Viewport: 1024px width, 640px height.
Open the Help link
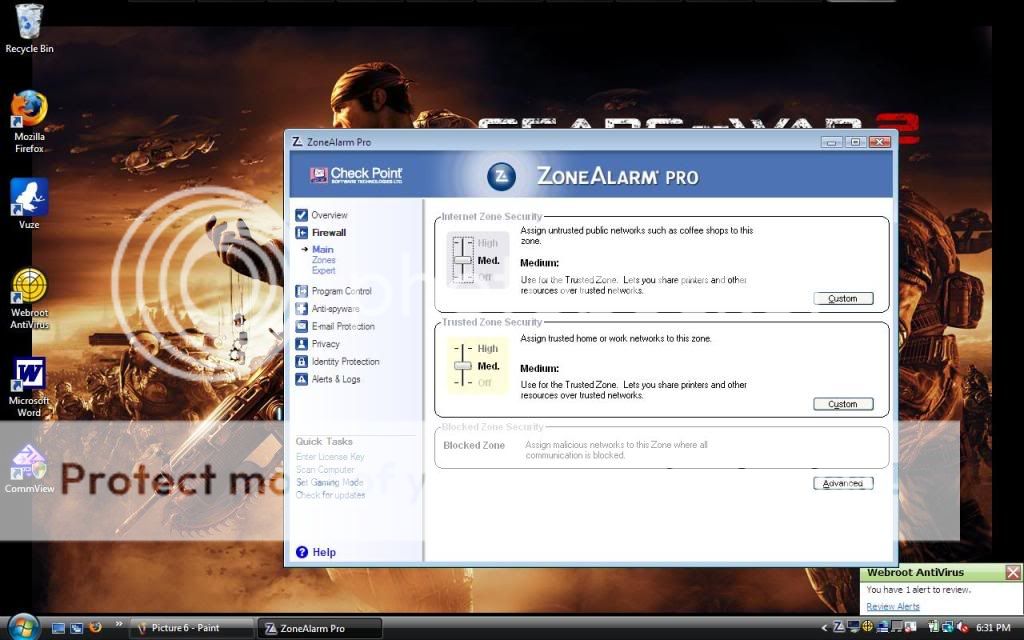pyautogui.click(x=324, y=552)
